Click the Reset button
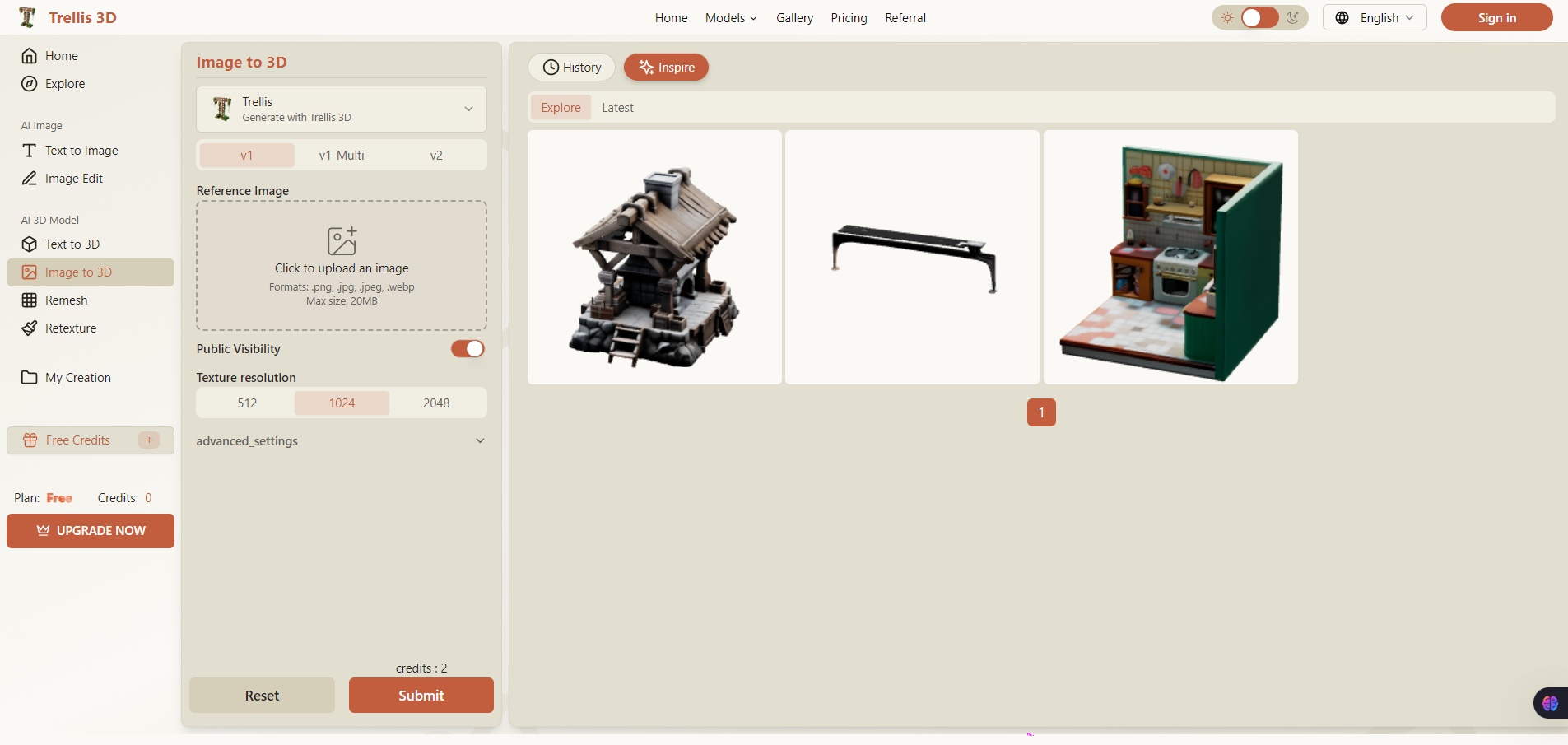The image size is (1568, 745). click(x=262, y=696)
